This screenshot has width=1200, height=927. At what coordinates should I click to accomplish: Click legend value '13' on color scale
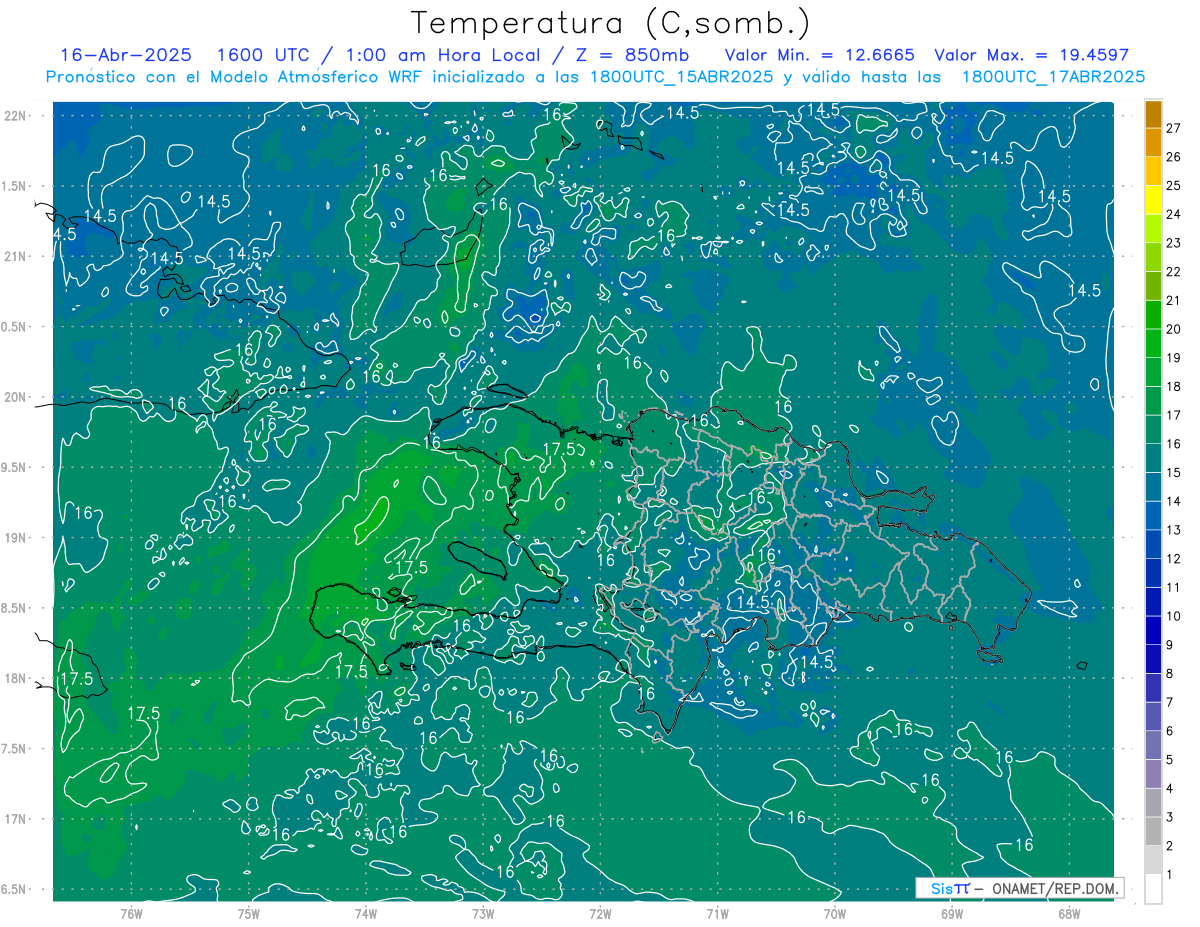tap(1173, 530)
